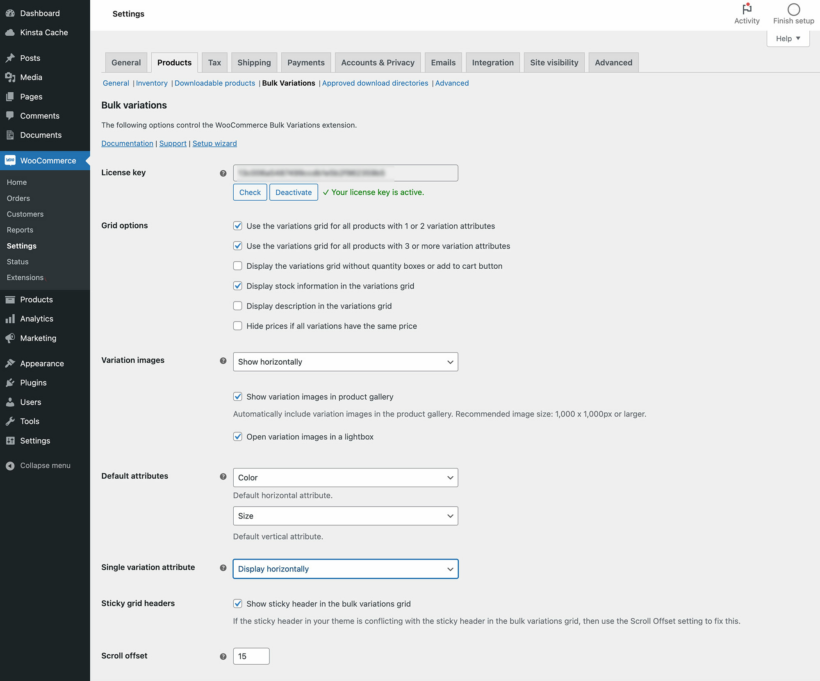Switch to the Shipping tab

(254, 62)
